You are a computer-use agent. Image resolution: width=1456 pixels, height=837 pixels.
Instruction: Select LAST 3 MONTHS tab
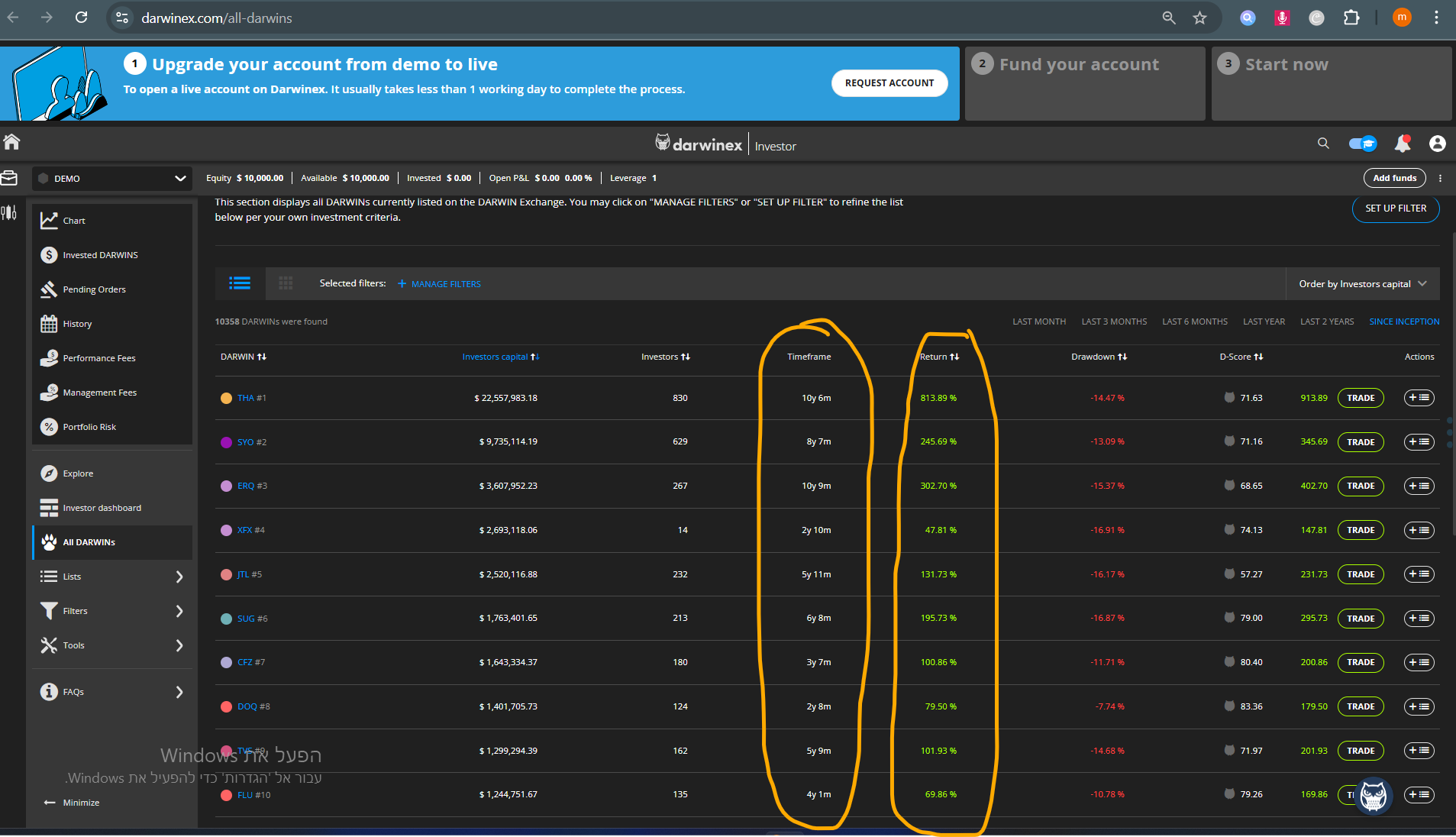click(1114, 322)
